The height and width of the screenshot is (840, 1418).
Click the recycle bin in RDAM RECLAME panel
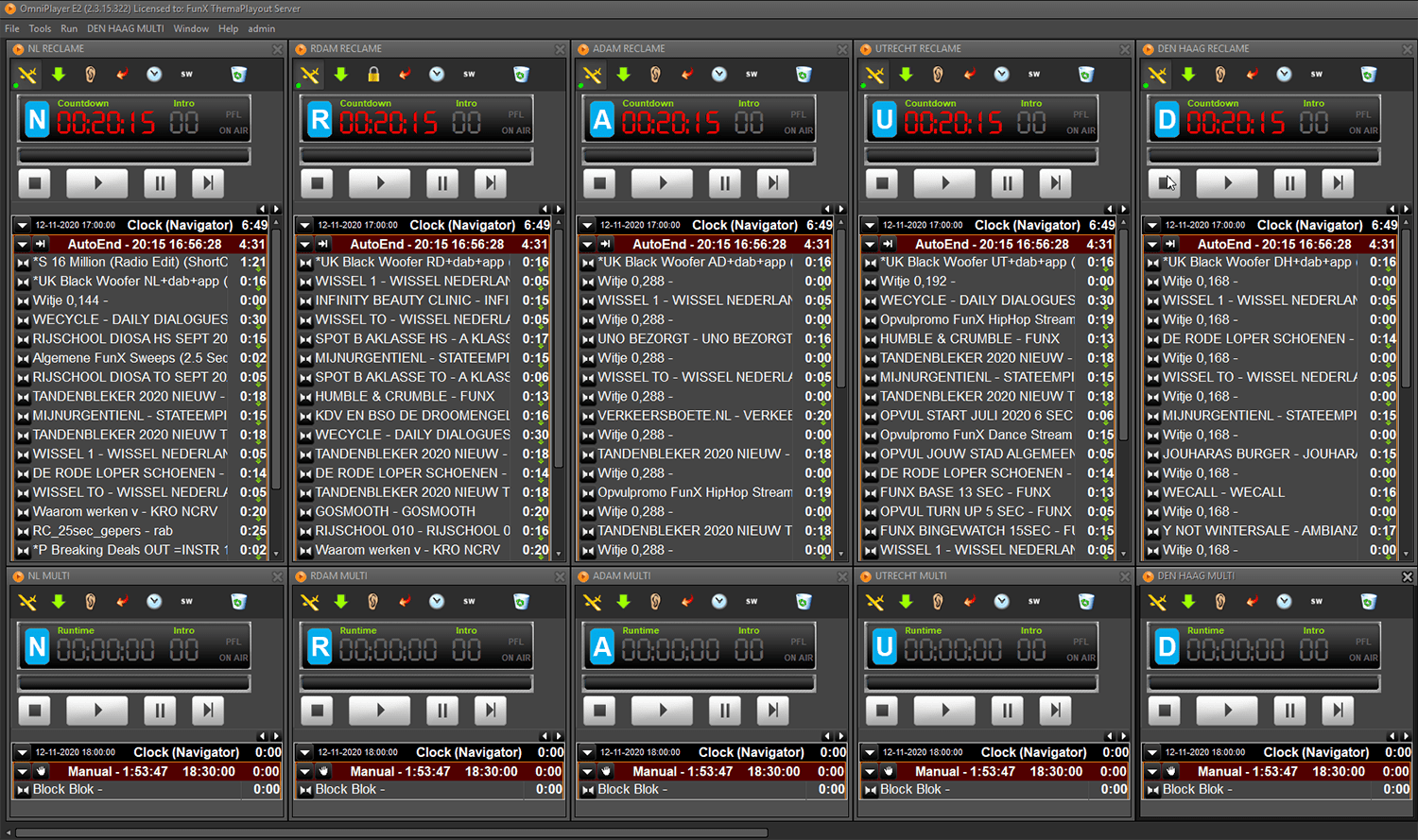pyautogui.click(x=521, y=74)
